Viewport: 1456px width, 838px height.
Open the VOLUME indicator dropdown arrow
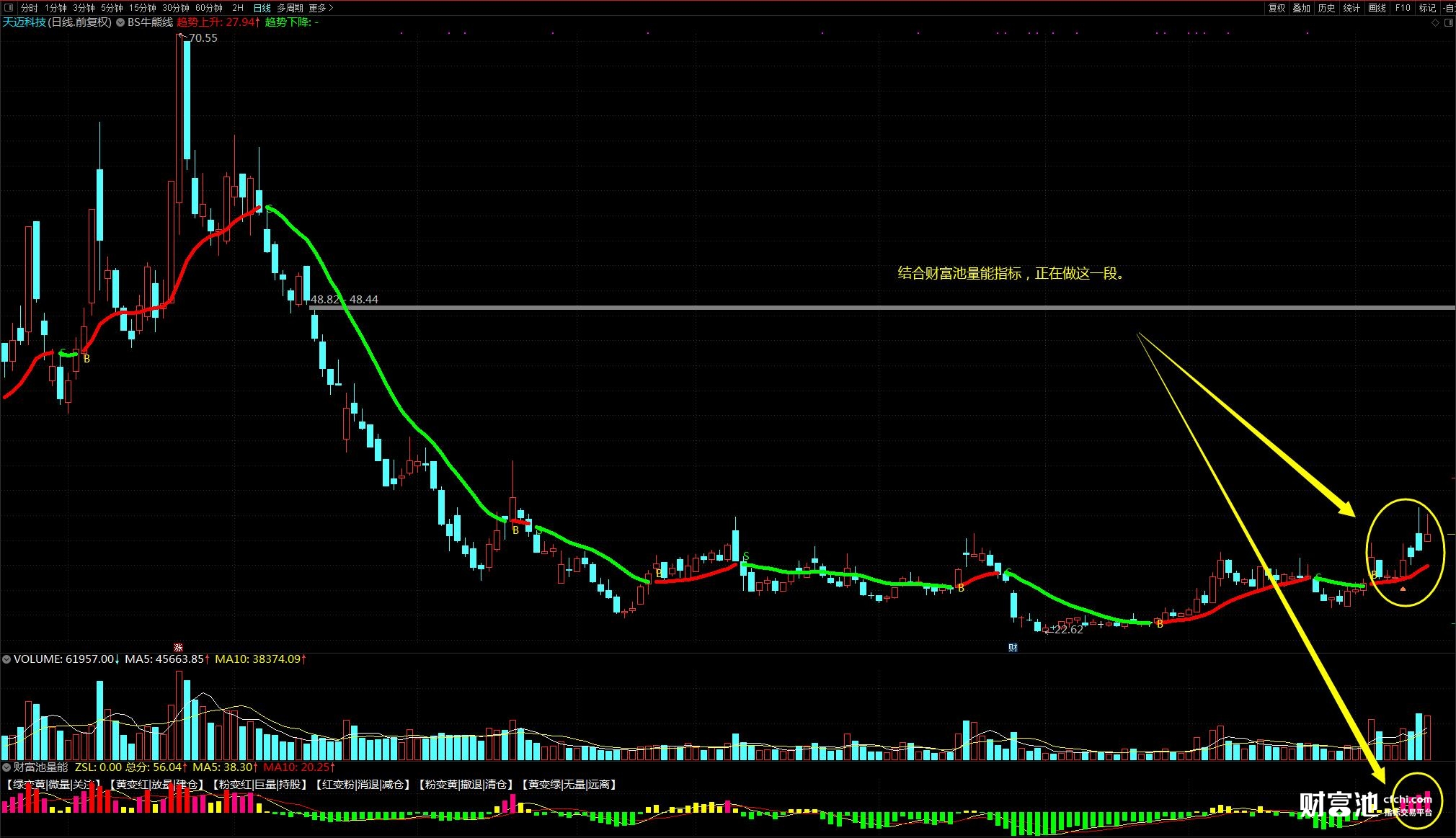coord(6,659)
